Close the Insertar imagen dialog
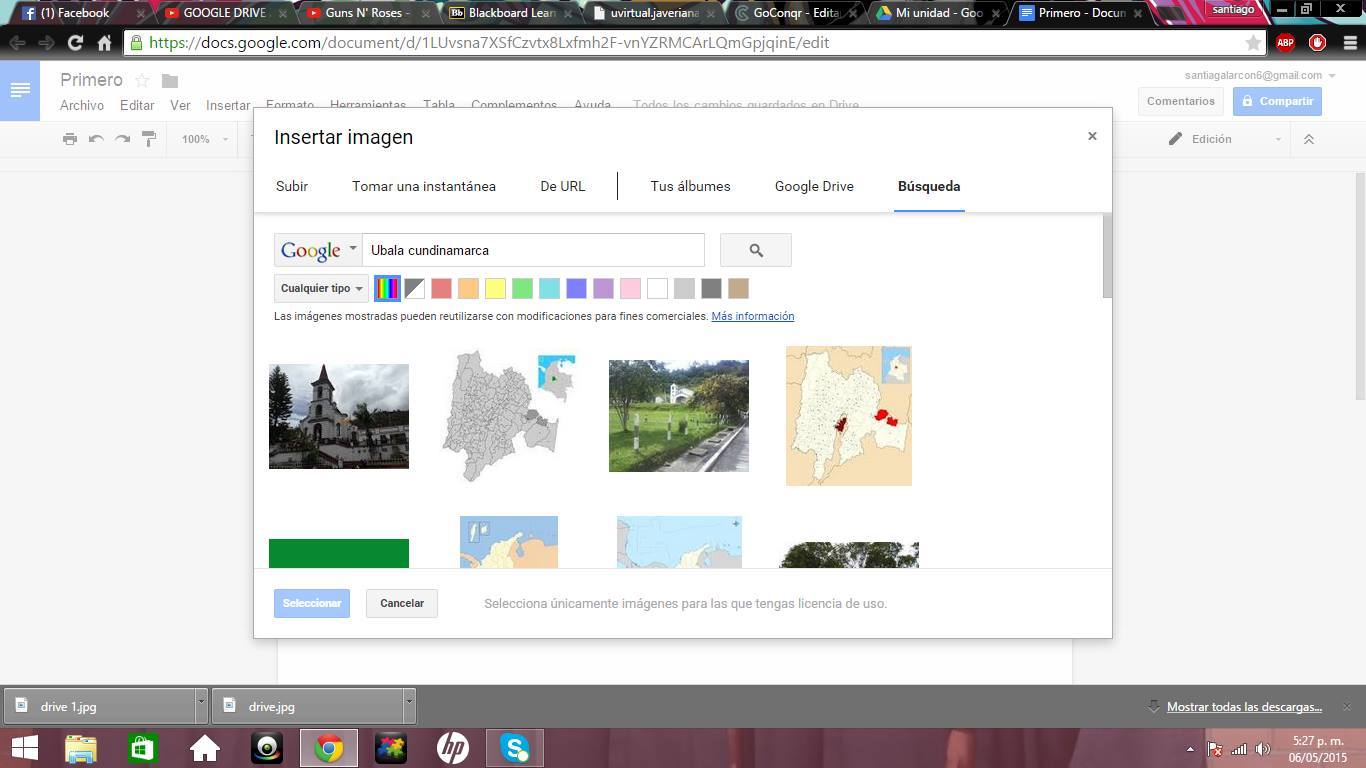The width and height of the screenshot is (1366, 768). click(x=1092, y=136)
